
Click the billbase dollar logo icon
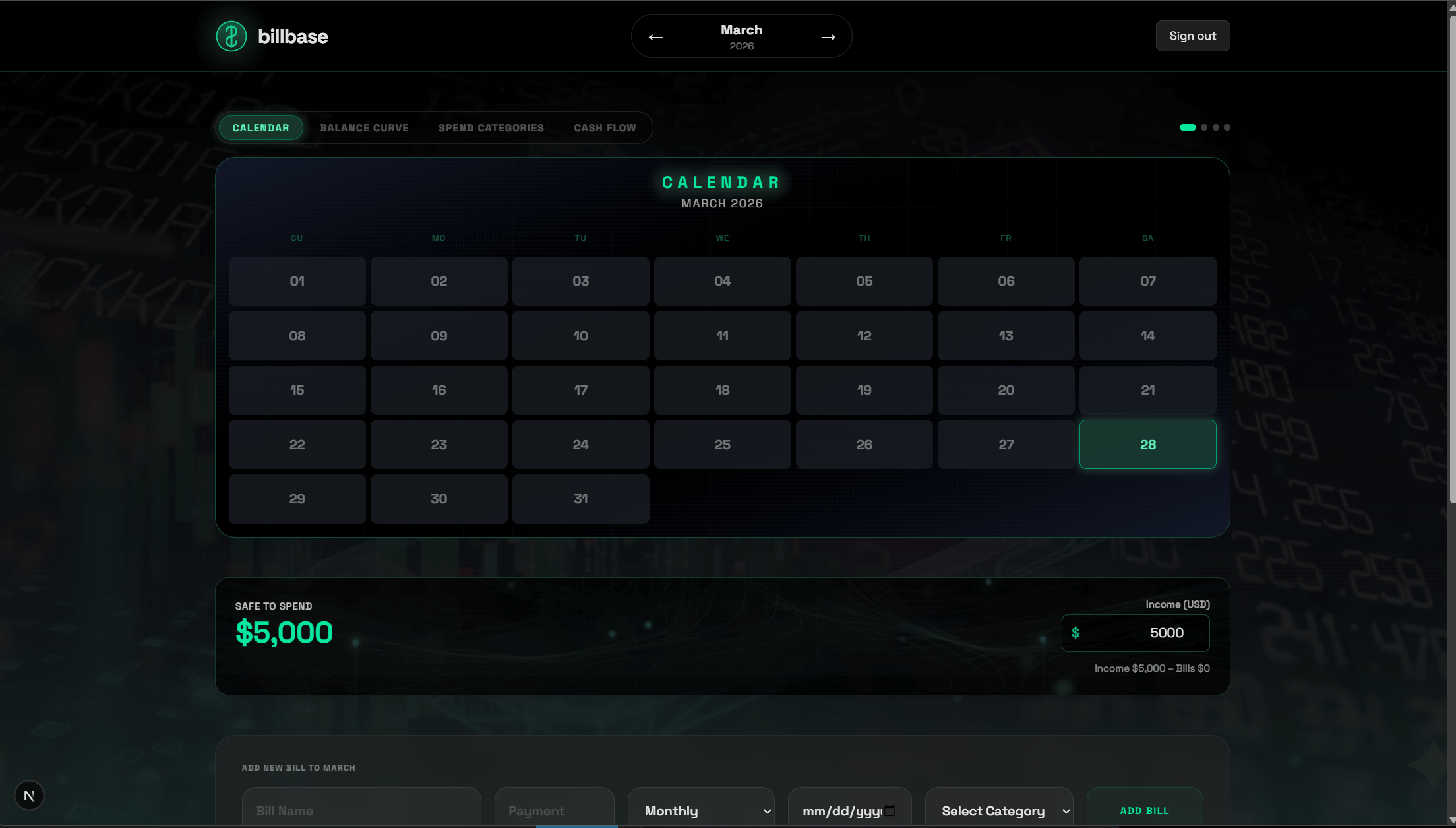click(231, 36)
